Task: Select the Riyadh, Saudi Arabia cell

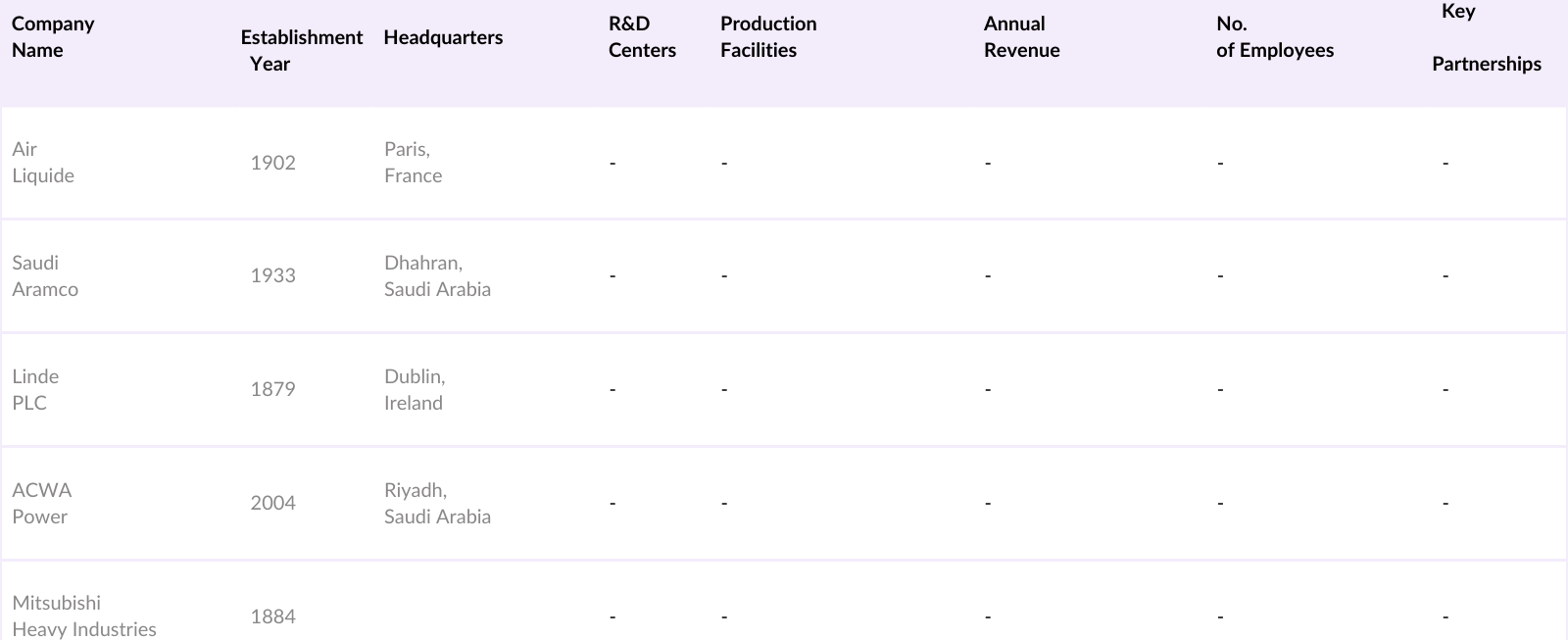Action: click(x=437, y=504)
